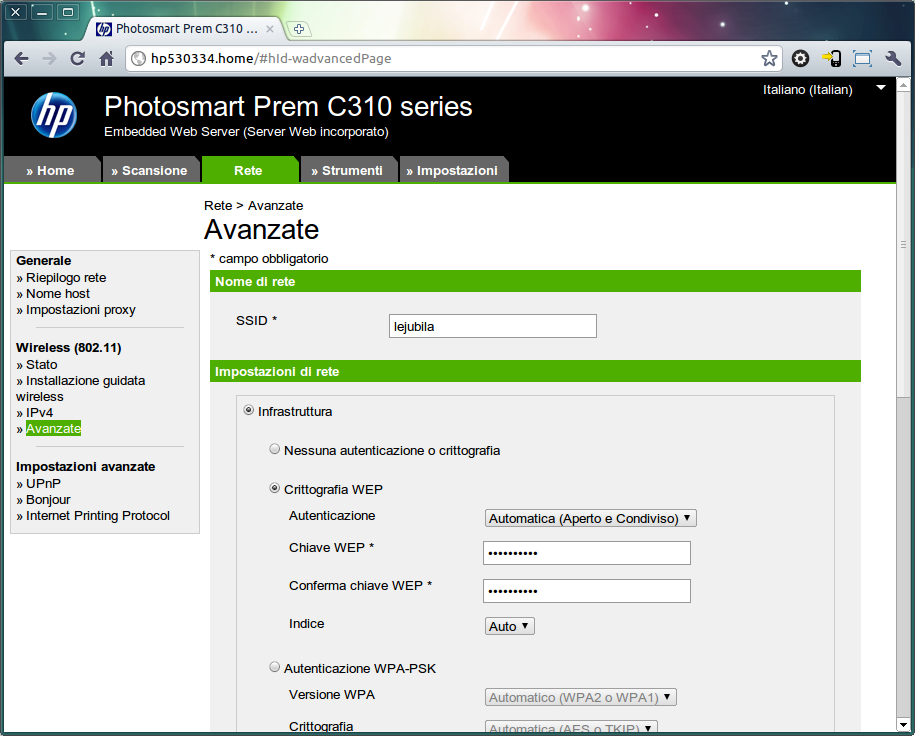Click the screen capture extension icon
This screenshot has width=915, height=736.
(862, 58)
